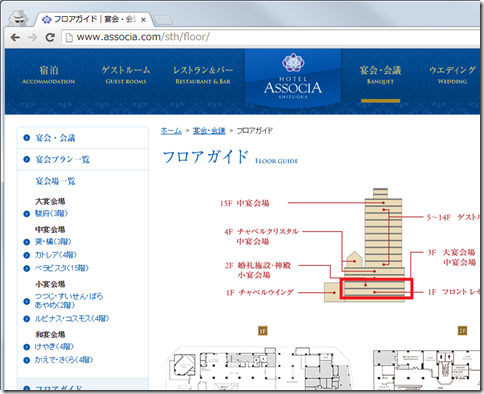Follow the ホーム breadcrumb link
This screenshot has width=484, height=394.
171,131
